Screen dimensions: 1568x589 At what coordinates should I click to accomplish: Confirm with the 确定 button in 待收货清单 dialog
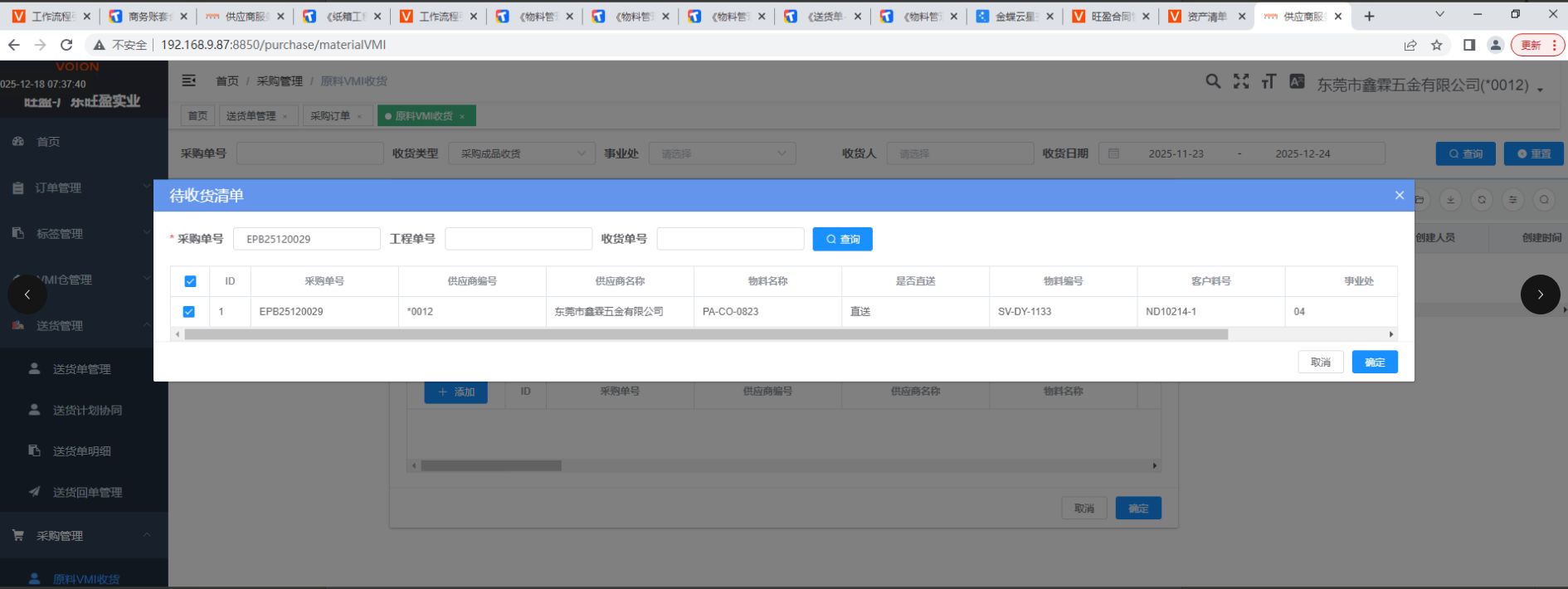tap(1375, 362)
